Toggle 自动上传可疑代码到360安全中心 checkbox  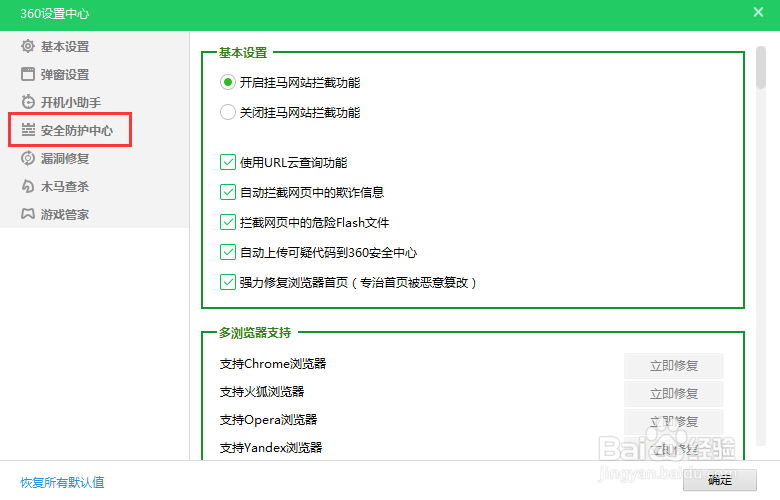(228, 252)
